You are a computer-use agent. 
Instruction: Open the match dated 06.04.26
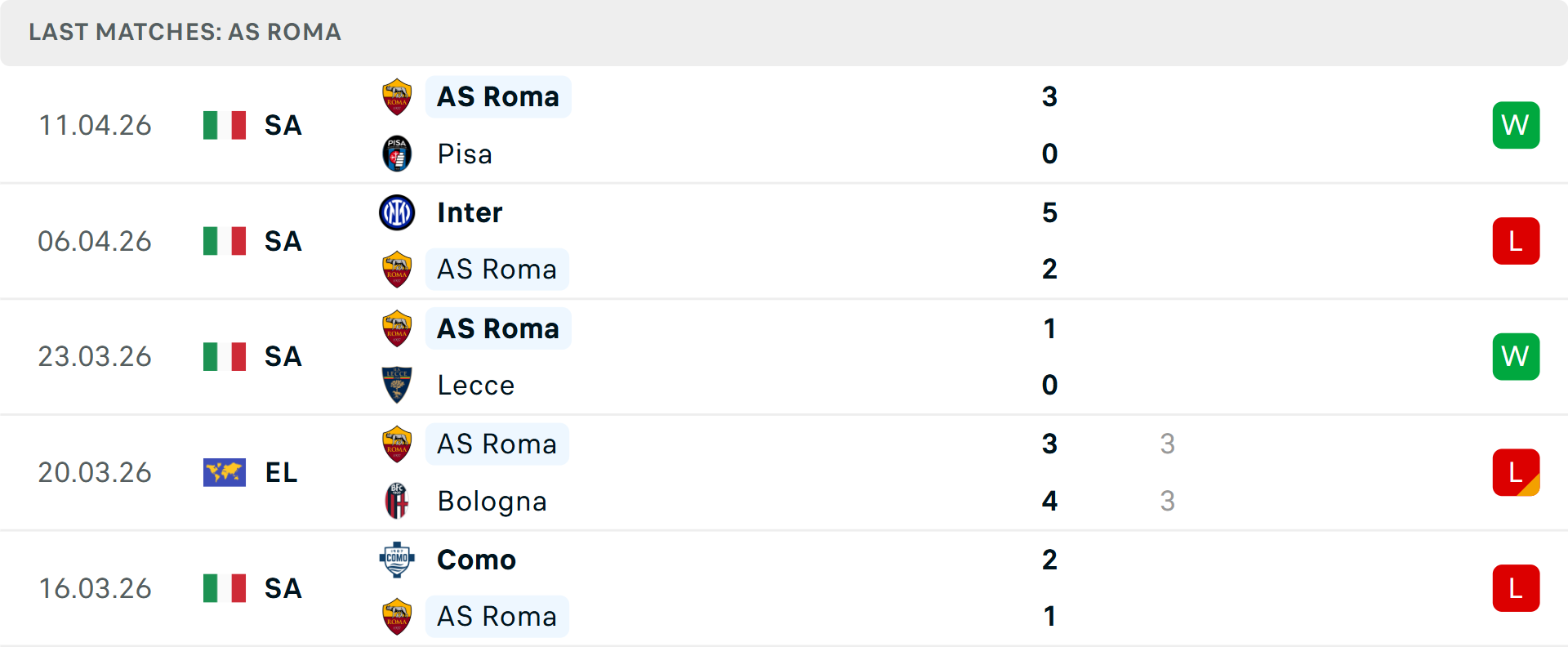pos(784,241)
